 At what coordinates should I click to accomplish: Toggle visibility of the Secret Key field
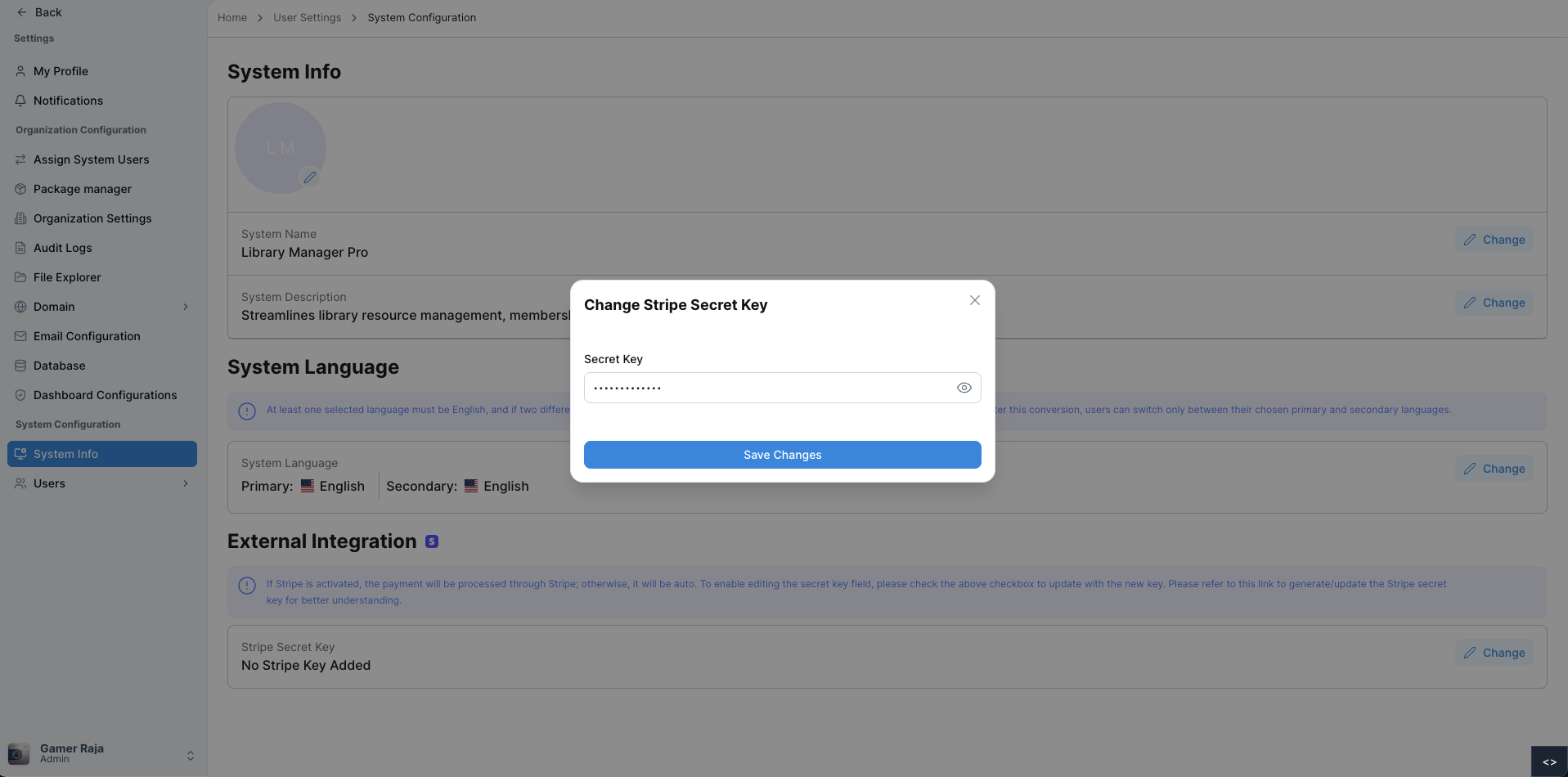coord(964,387)
